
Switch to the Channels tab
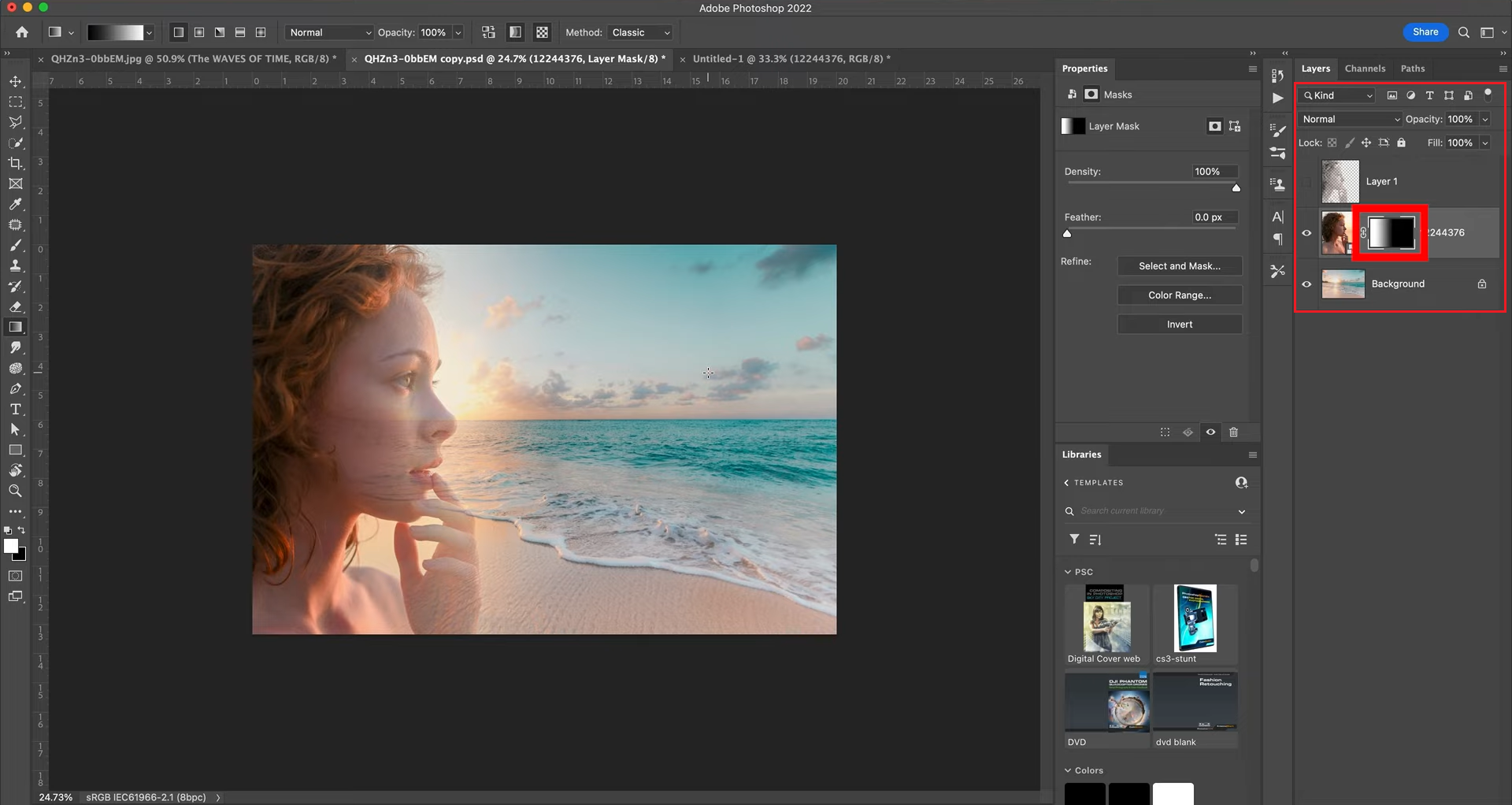(1365, 69)
